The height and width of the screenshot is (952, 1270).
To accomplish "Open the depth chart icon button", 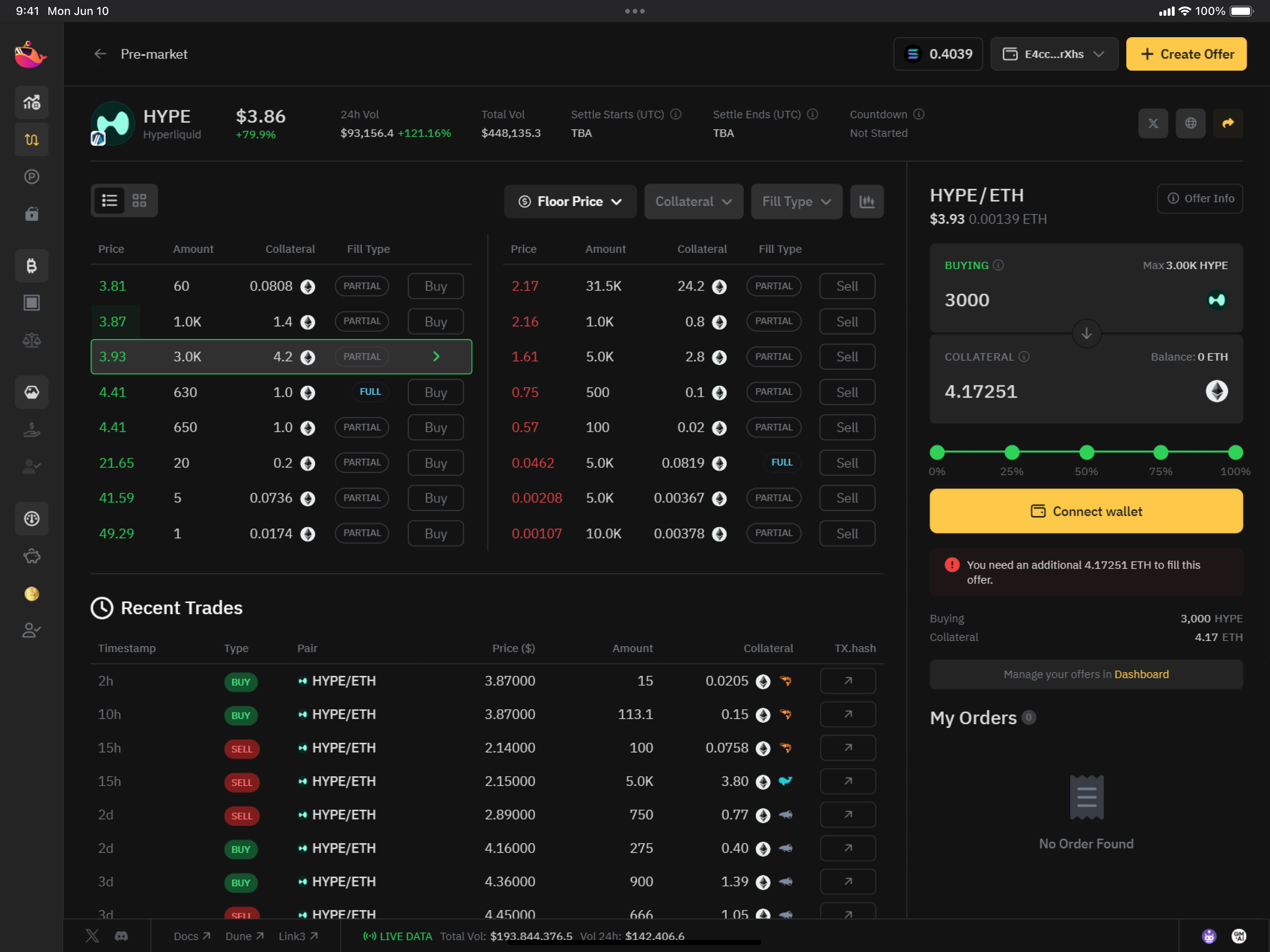I will 867,201.
